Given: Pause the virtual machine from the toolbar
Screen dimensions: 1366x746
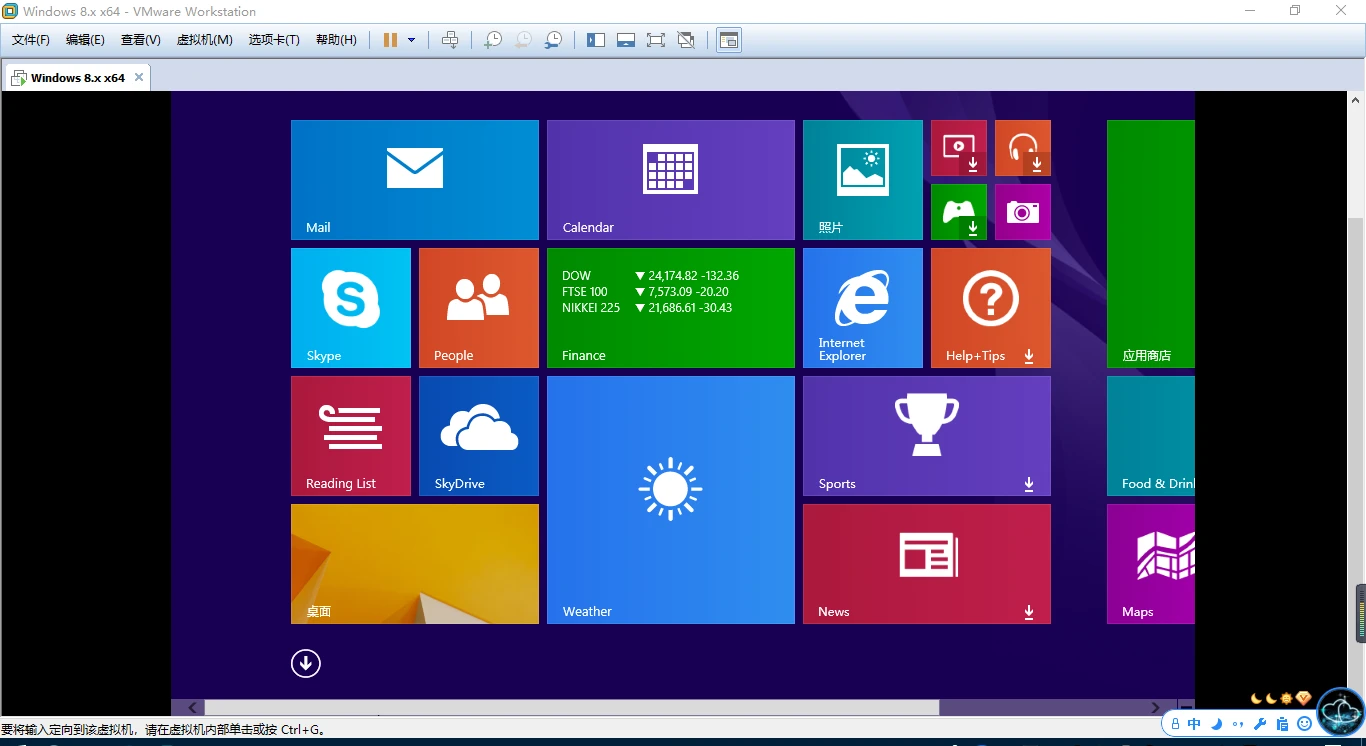Looking at the screenshot, I should 390,40.
